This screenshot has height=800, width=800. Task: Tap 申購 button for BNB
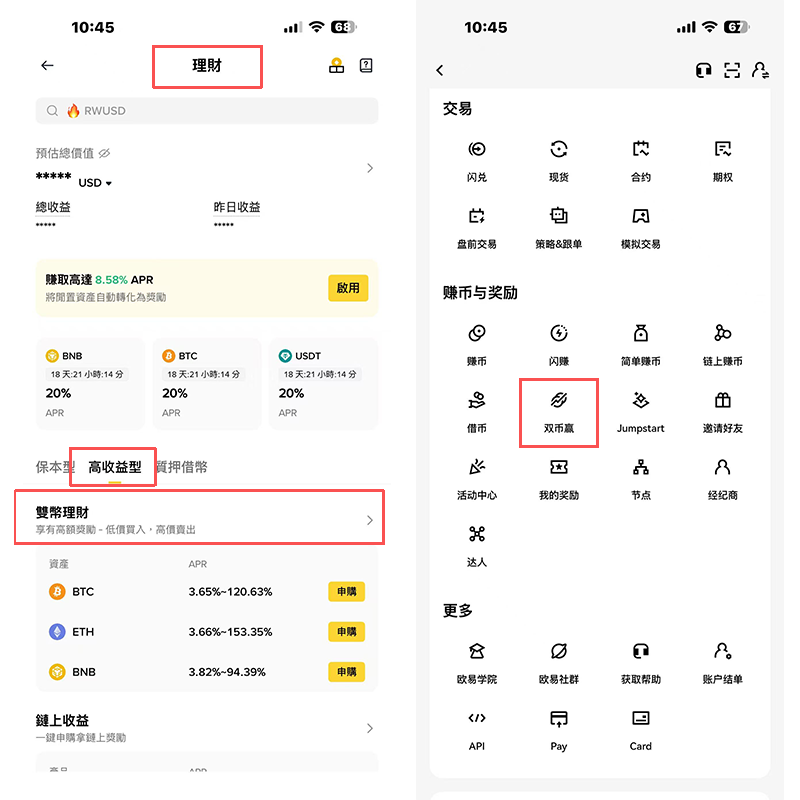(x=346, y=672)
